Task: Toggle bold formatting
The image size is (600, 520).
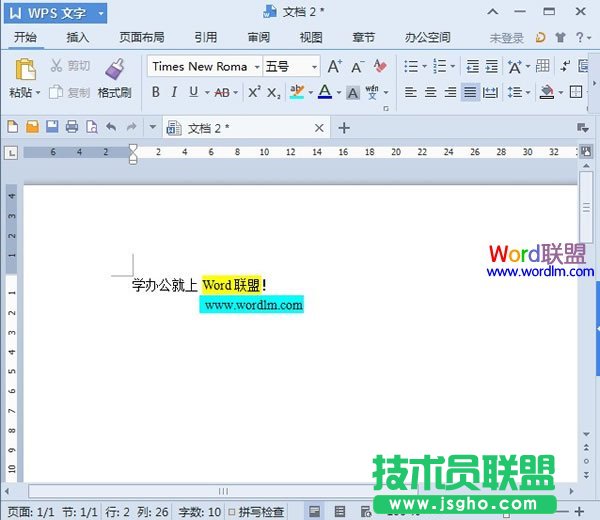Action: (x=156, y=92)
